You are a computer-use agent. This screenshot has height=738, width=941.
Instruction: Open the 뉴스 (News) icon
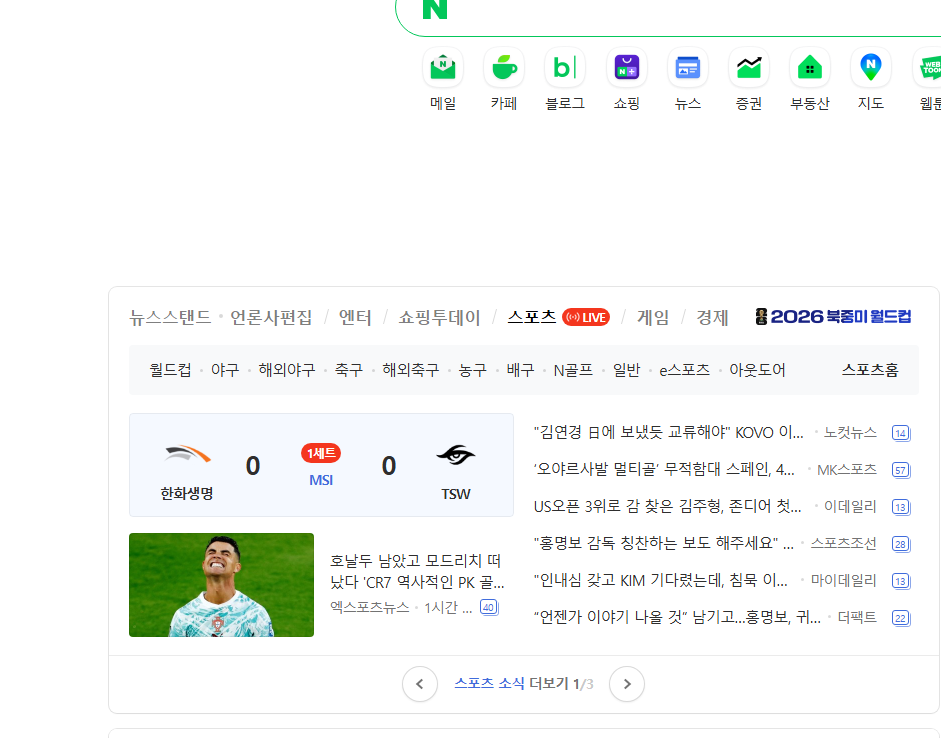[688, 68]
